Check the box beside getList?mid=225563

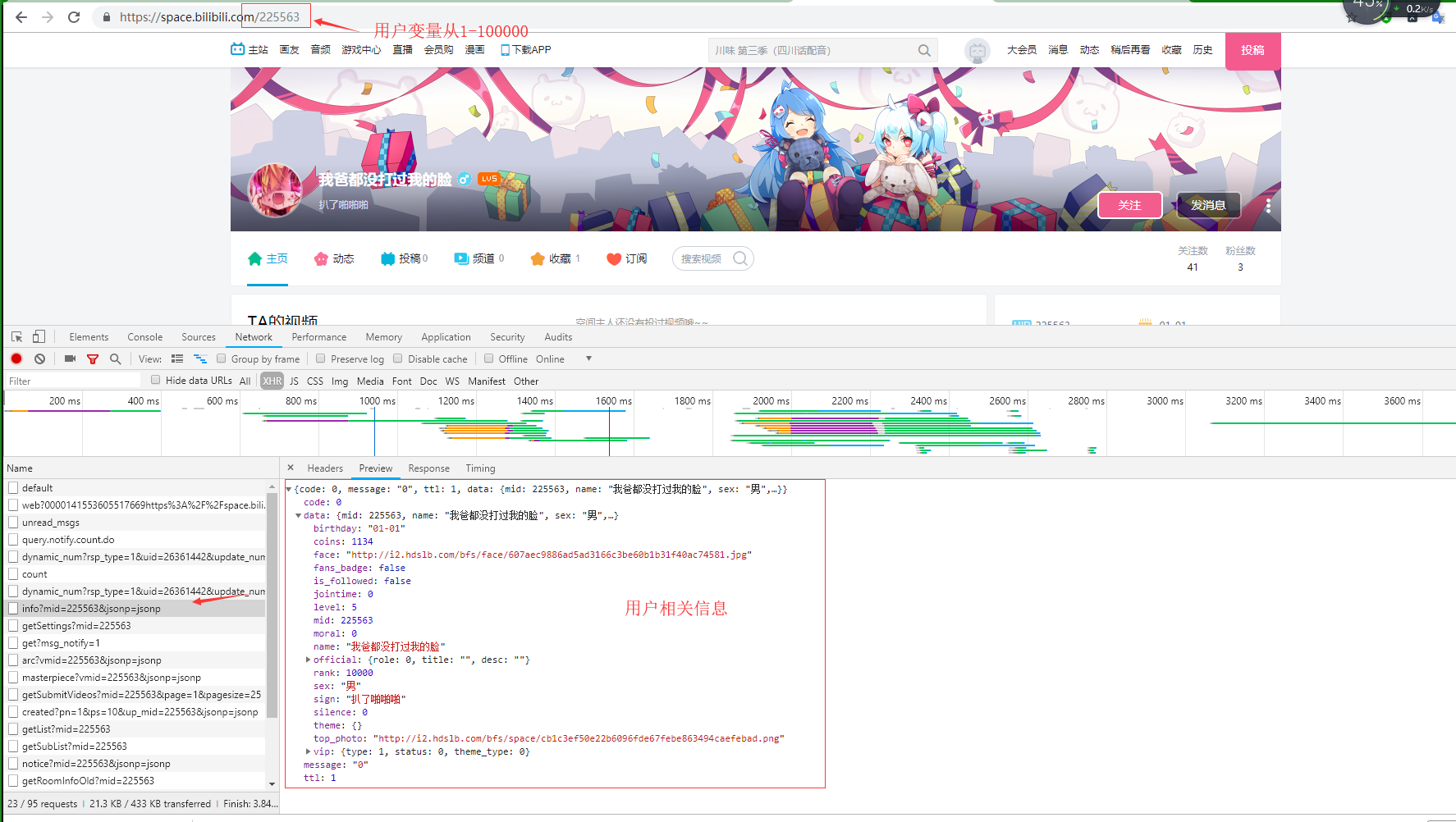tap(13, 728)
